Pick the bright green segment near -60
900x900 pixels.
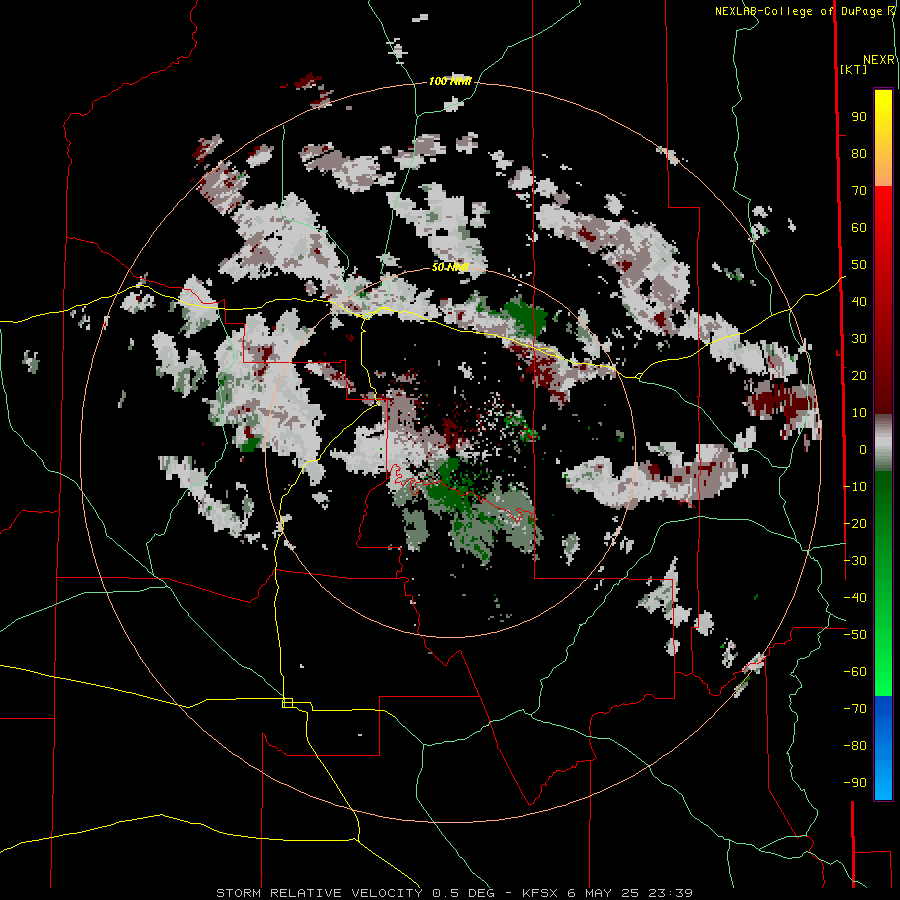click(883, 672)
